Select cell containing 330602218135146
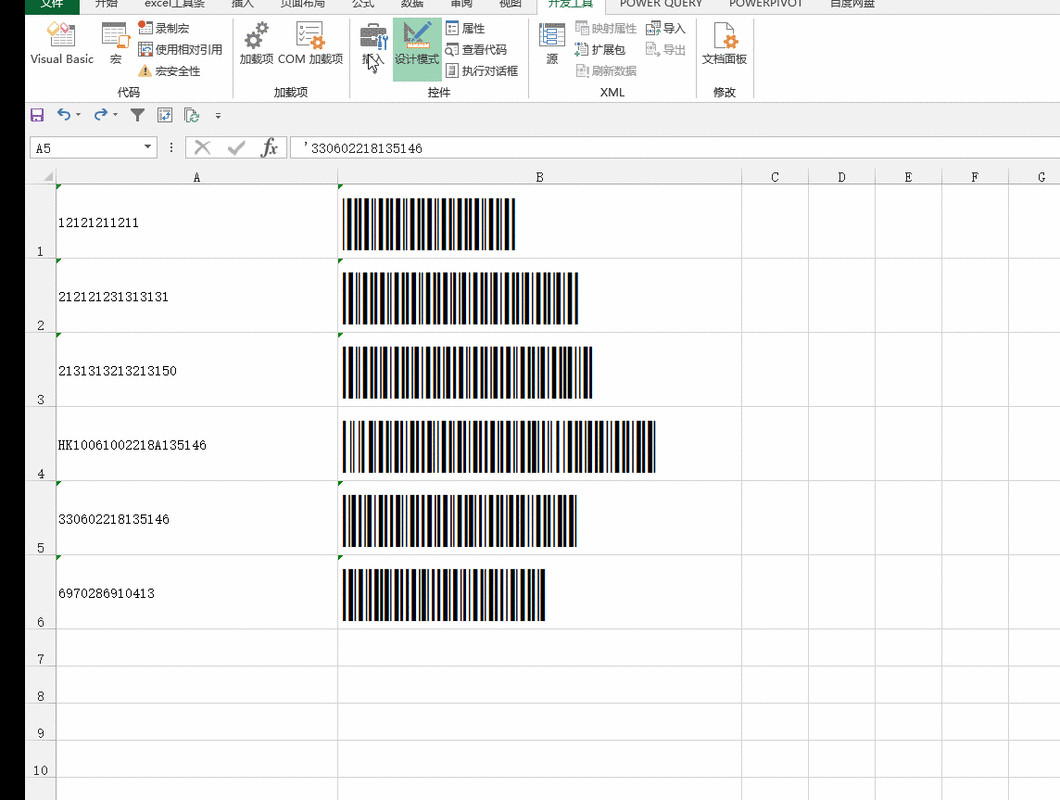Viewport: 1060px width, 800px height. click(x=197, y=518)
